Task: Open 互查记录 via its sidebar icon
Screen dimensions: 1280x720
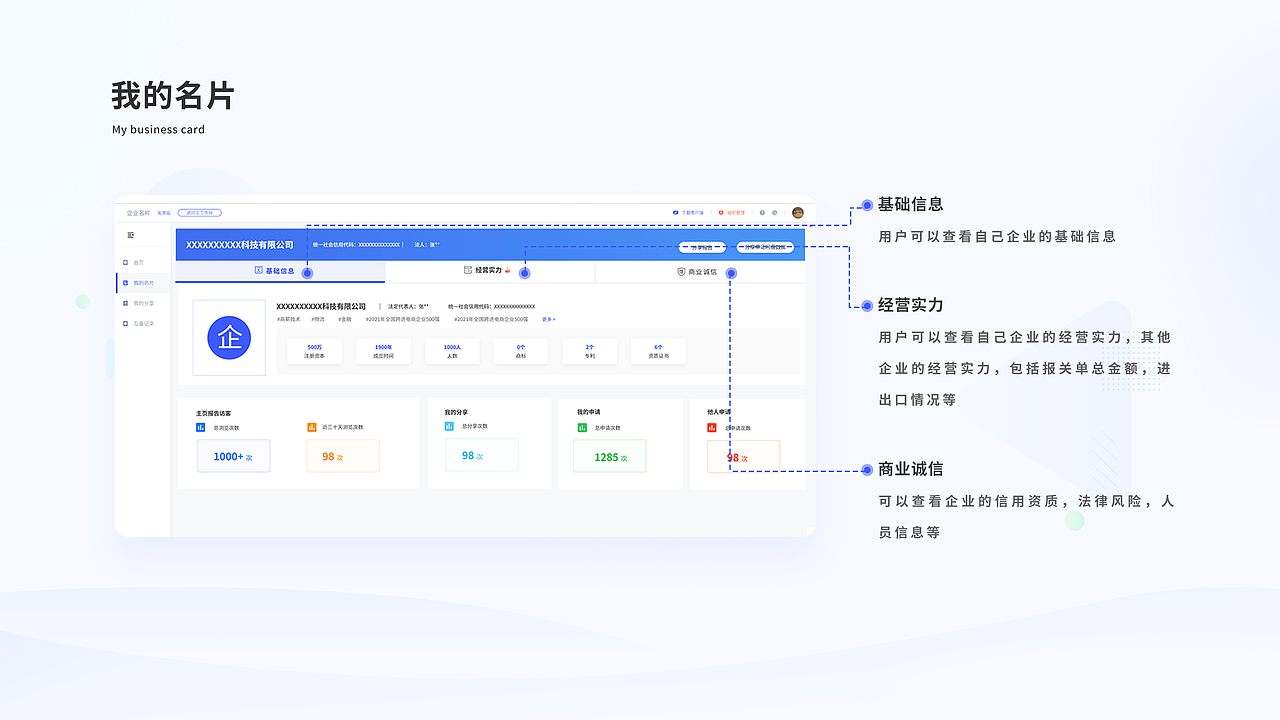Action: point(124,324)
